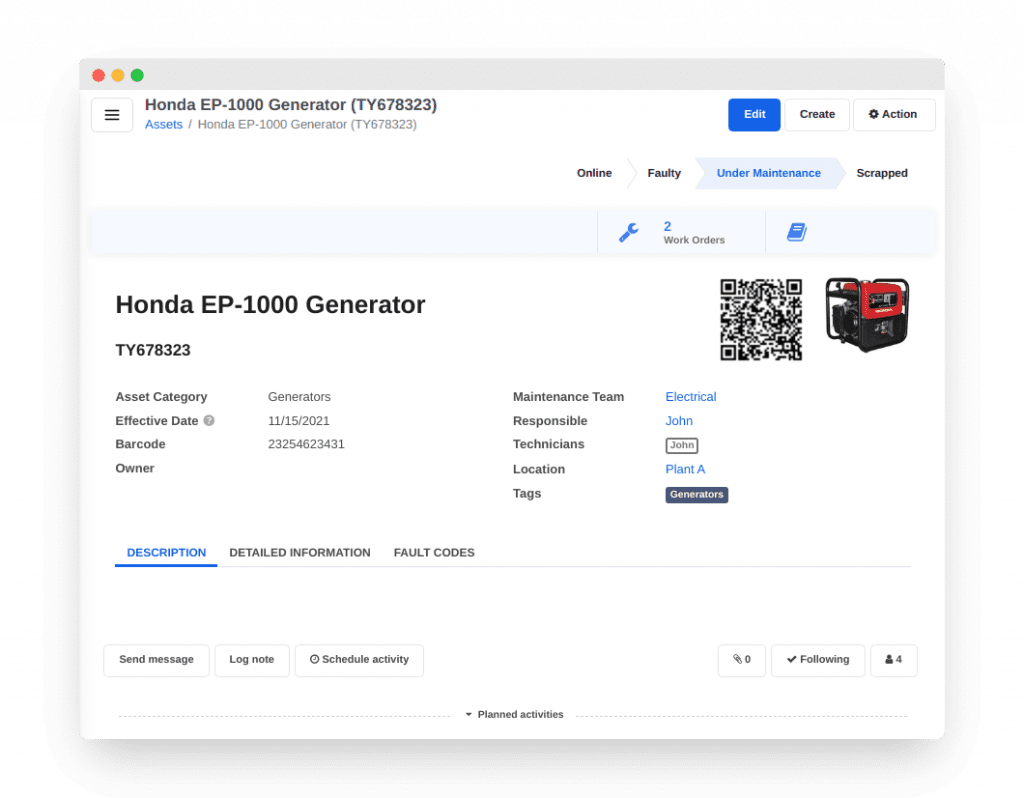Open the Fault Codes tab
Viewport: 1024px width, 798px height.
click(434, 552)
